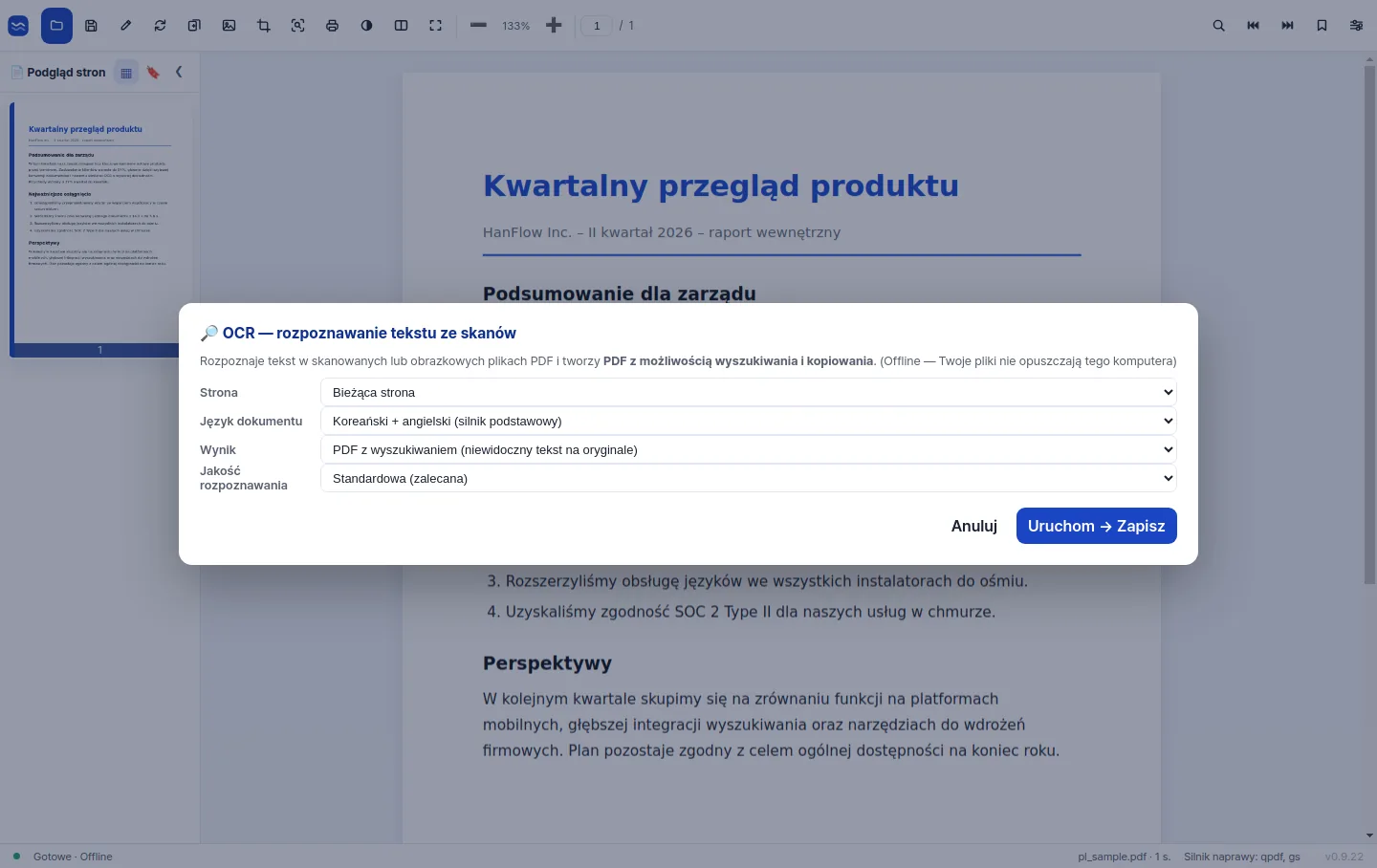Click the Silnik naprawy: qpdf, gs text

(x=1242, y=857)
